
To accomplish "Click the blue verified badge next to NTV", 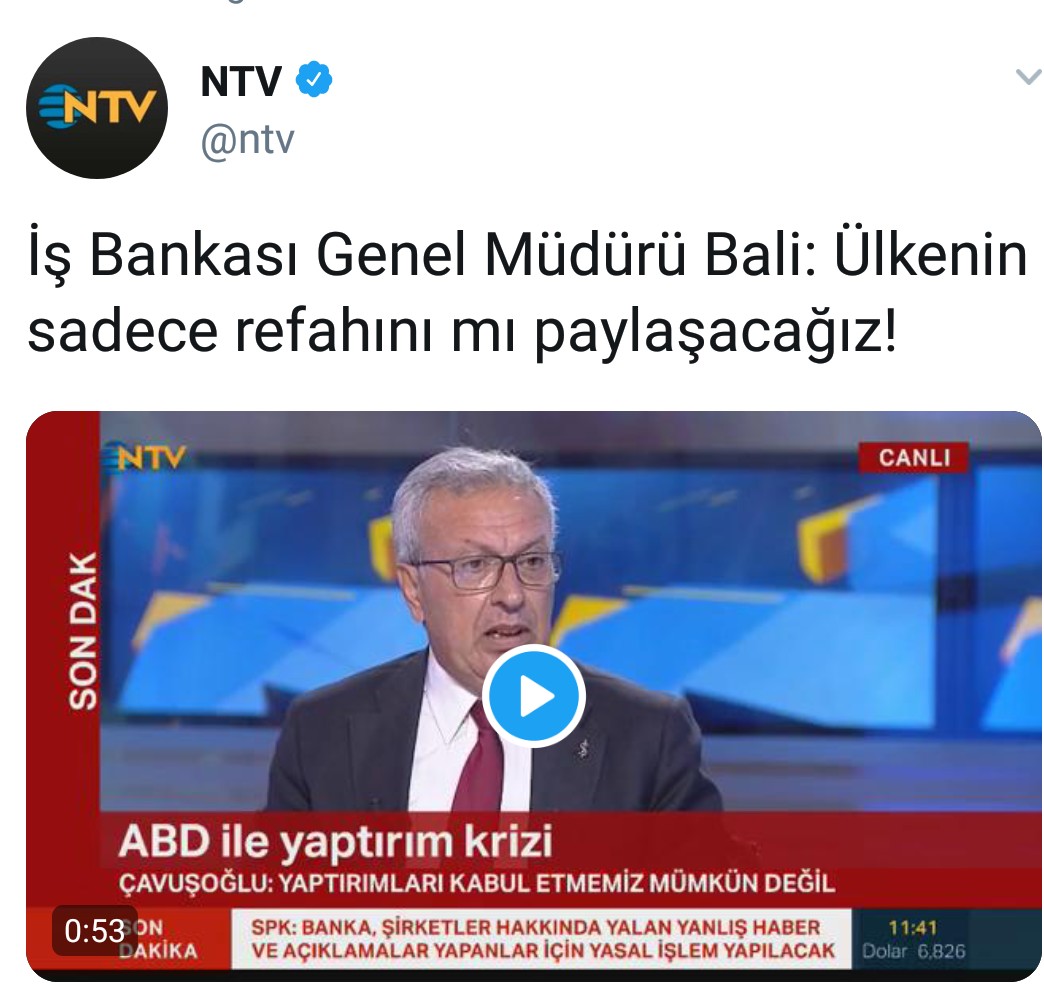I will 314,80.
